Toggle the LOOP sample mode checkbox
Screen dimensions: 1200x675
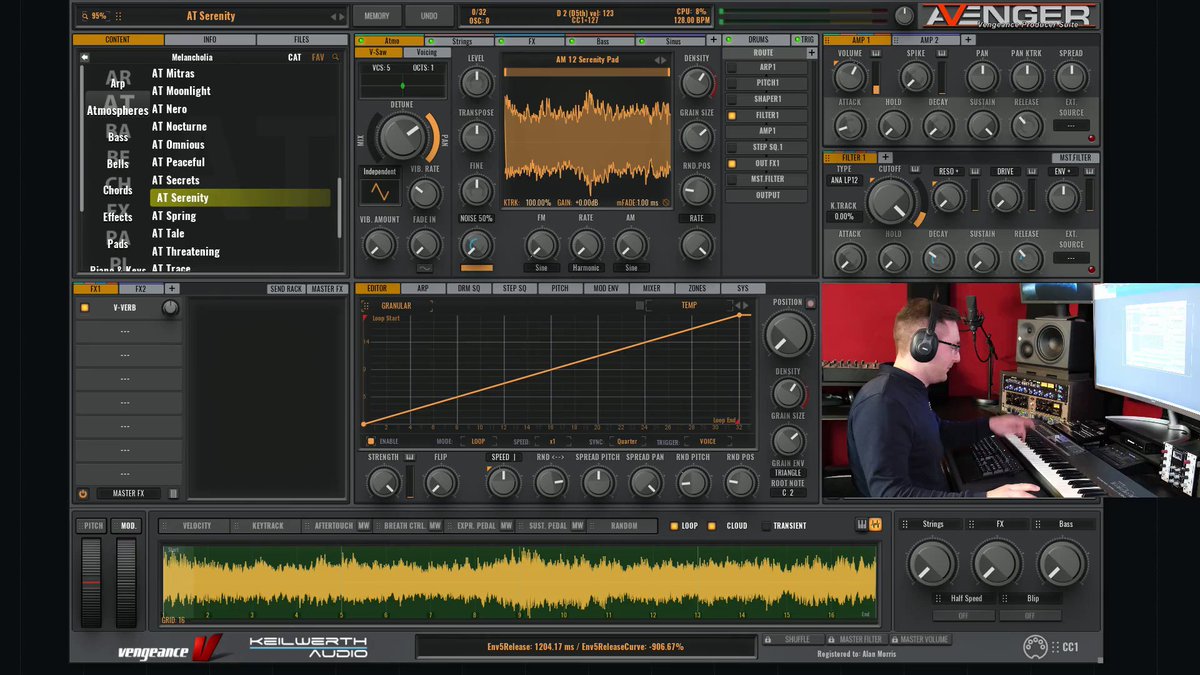pos(674,525)
